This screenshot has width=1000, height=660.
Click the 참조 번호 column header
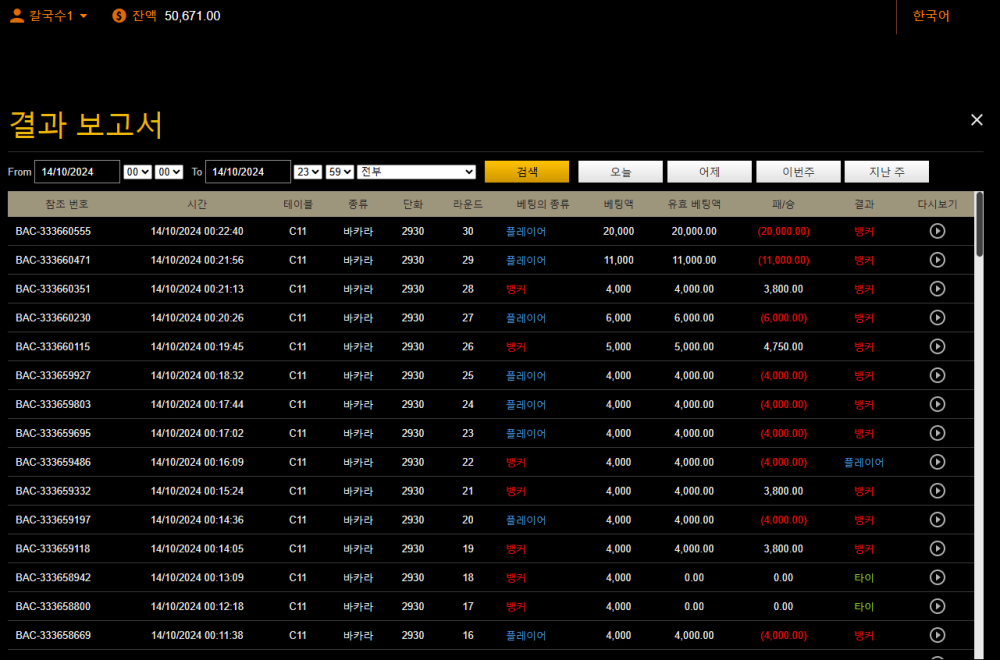click(67, 204)
